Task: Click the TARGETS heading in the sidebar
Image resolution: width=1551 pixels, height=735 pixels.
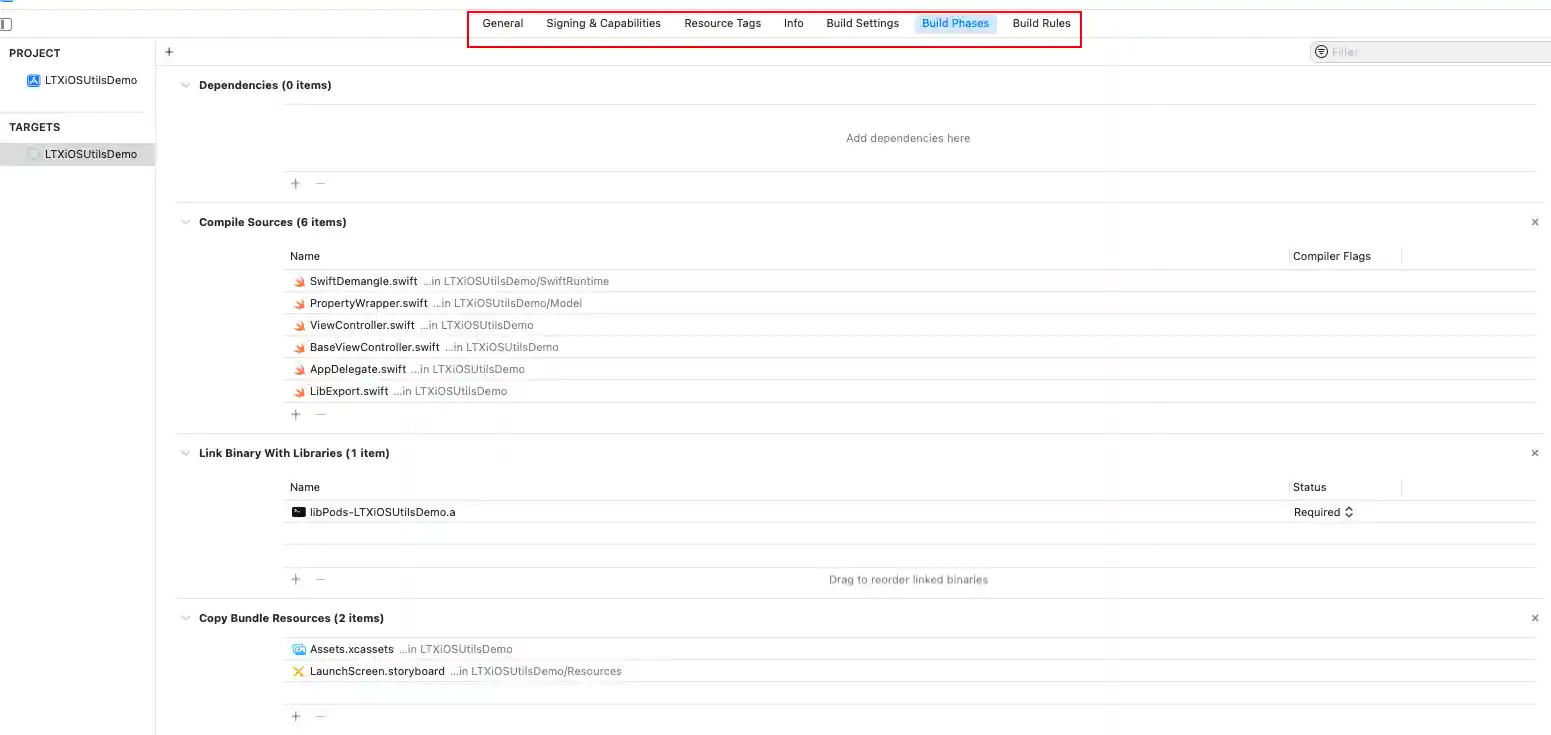Action: 35,127
